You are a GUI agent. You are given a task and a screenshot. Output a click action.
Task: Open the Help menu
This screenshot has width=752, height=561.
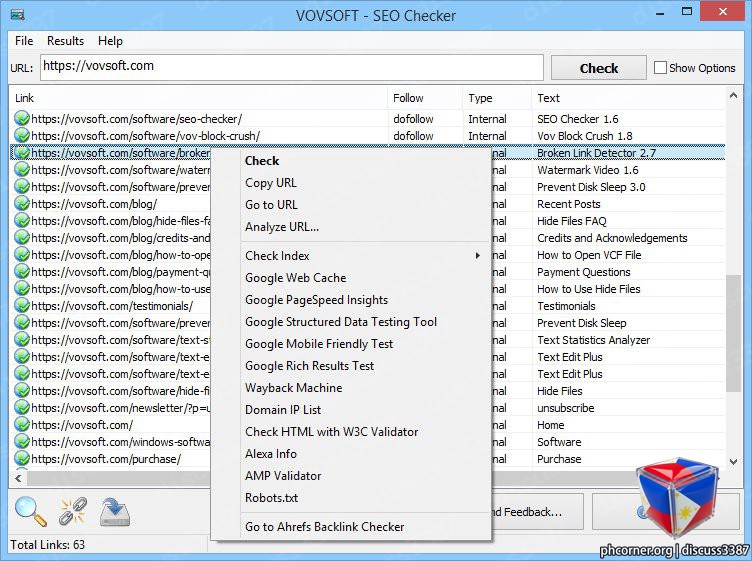click(110, 41)
